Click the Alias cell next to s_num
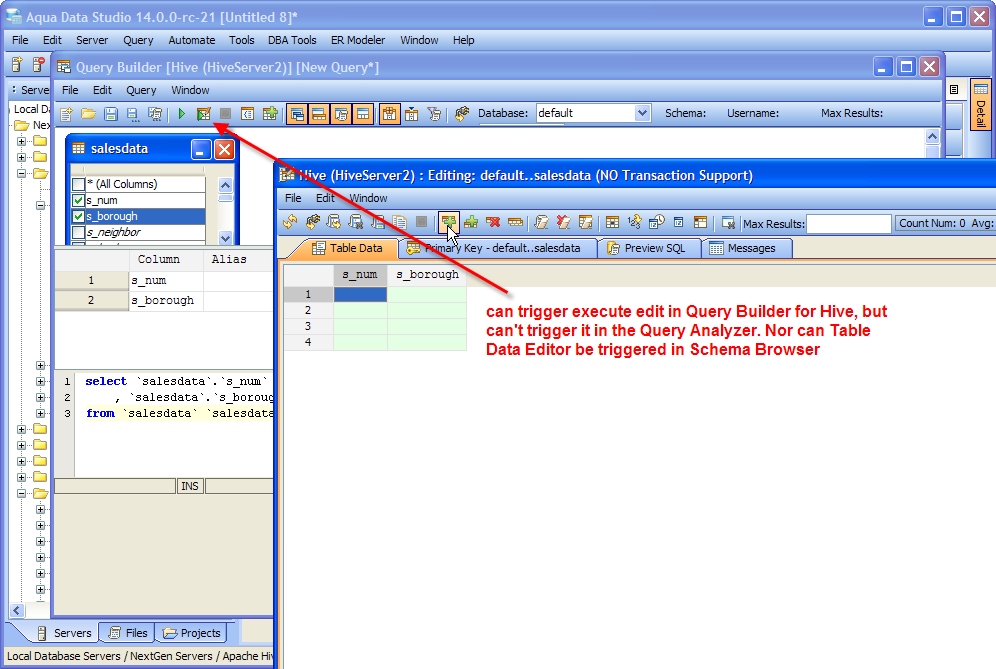This screenshot has width=996, height=669. coord(238,281)
